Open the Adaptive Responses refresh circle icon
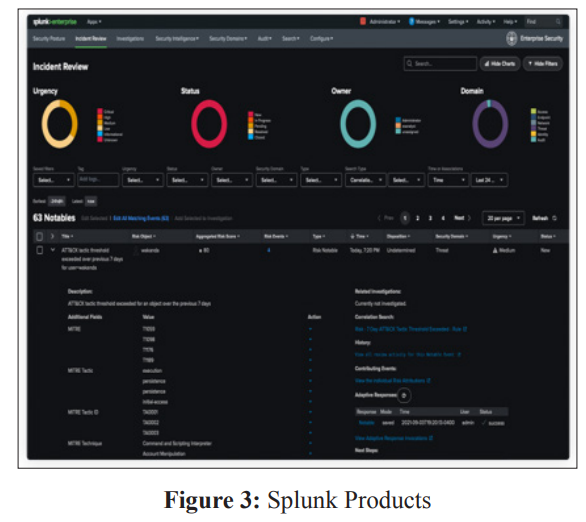The image size is (586, 522). (404, 395)
